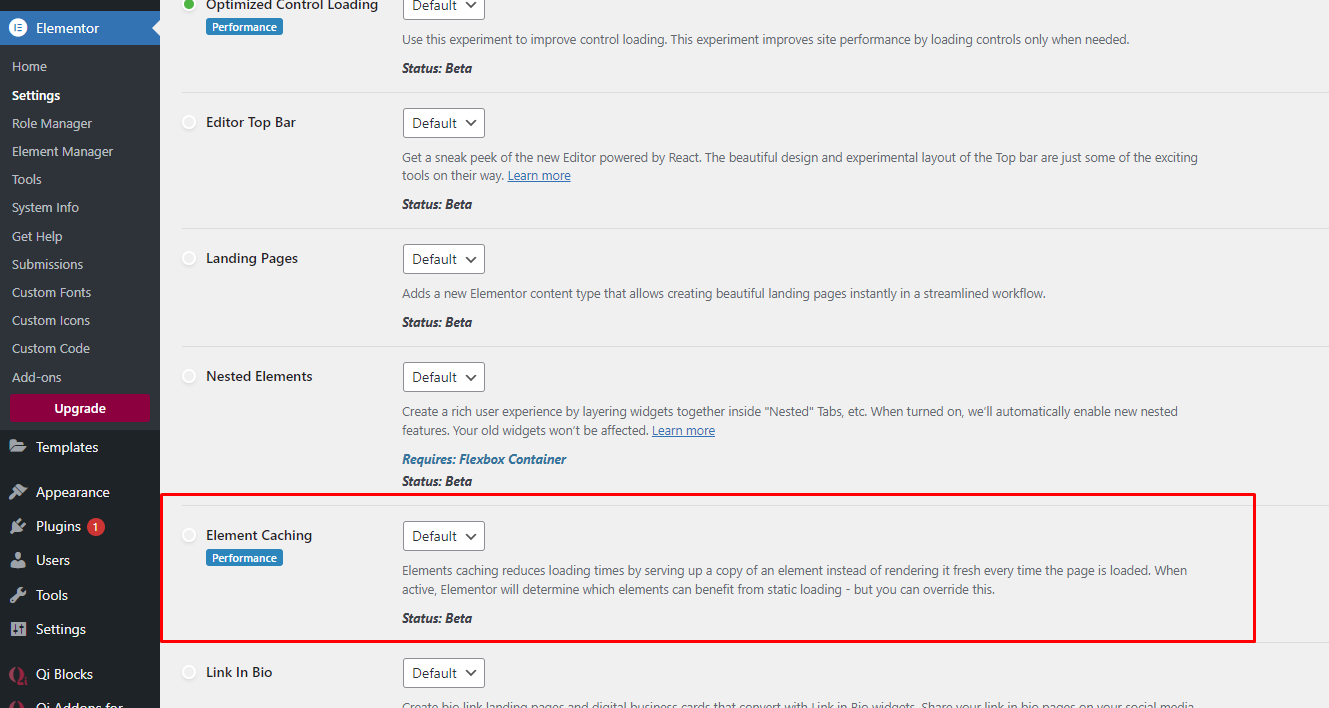Click the Appearance paintbrush icon

(18, 492)
